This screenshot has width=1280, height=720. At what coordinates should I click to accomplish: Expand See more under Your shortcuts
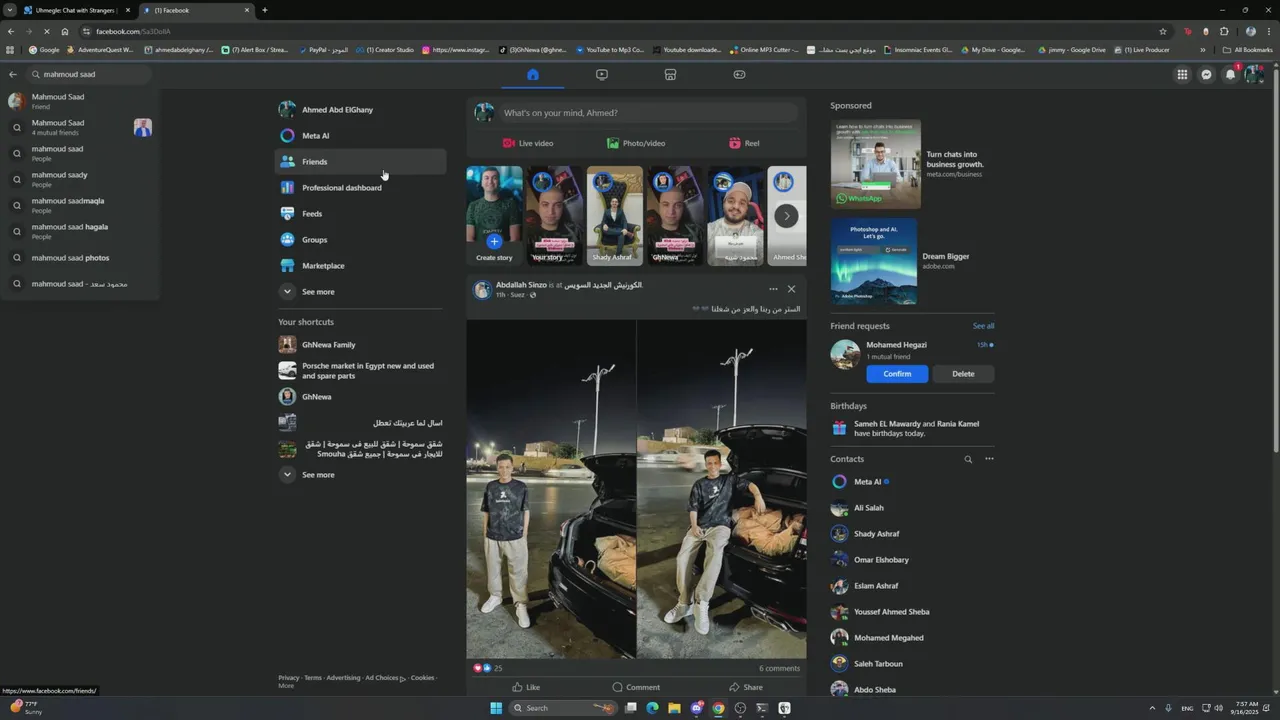tap(360, 474)
